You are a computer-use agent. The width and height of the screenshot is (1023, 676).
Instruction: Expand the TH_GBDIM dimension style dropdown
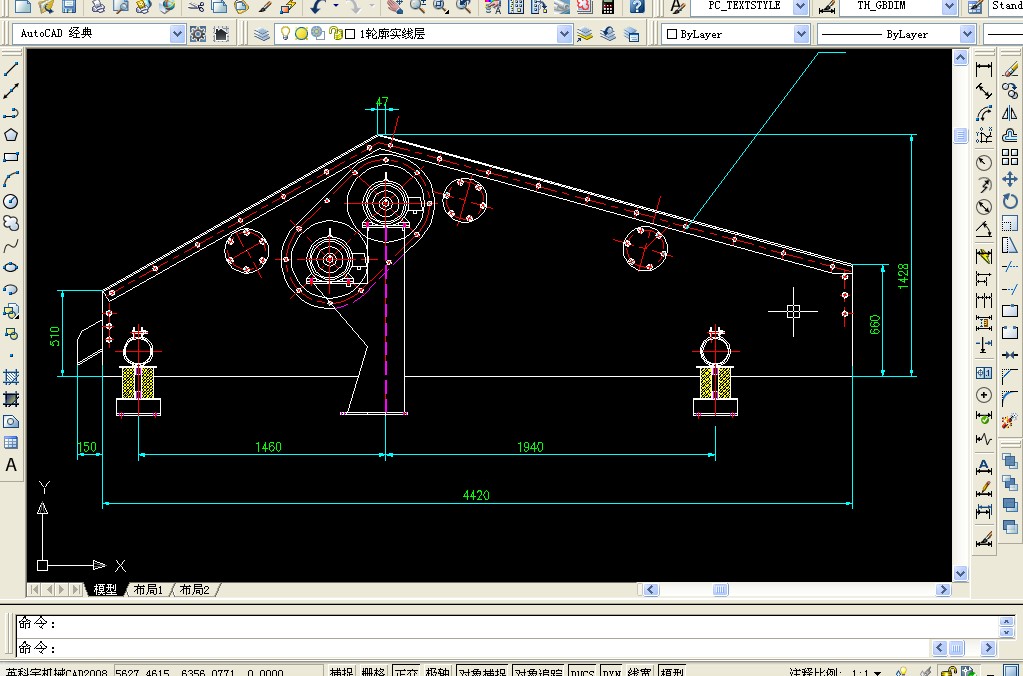(949, 7)
